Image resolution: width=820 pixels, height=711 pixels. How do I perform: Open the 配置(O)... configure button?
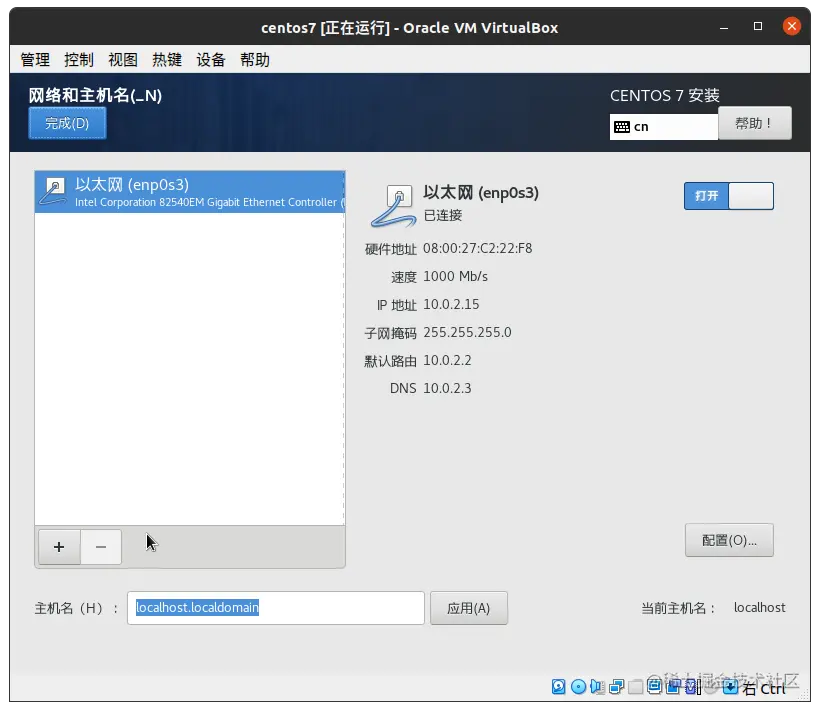click(729, 540)
